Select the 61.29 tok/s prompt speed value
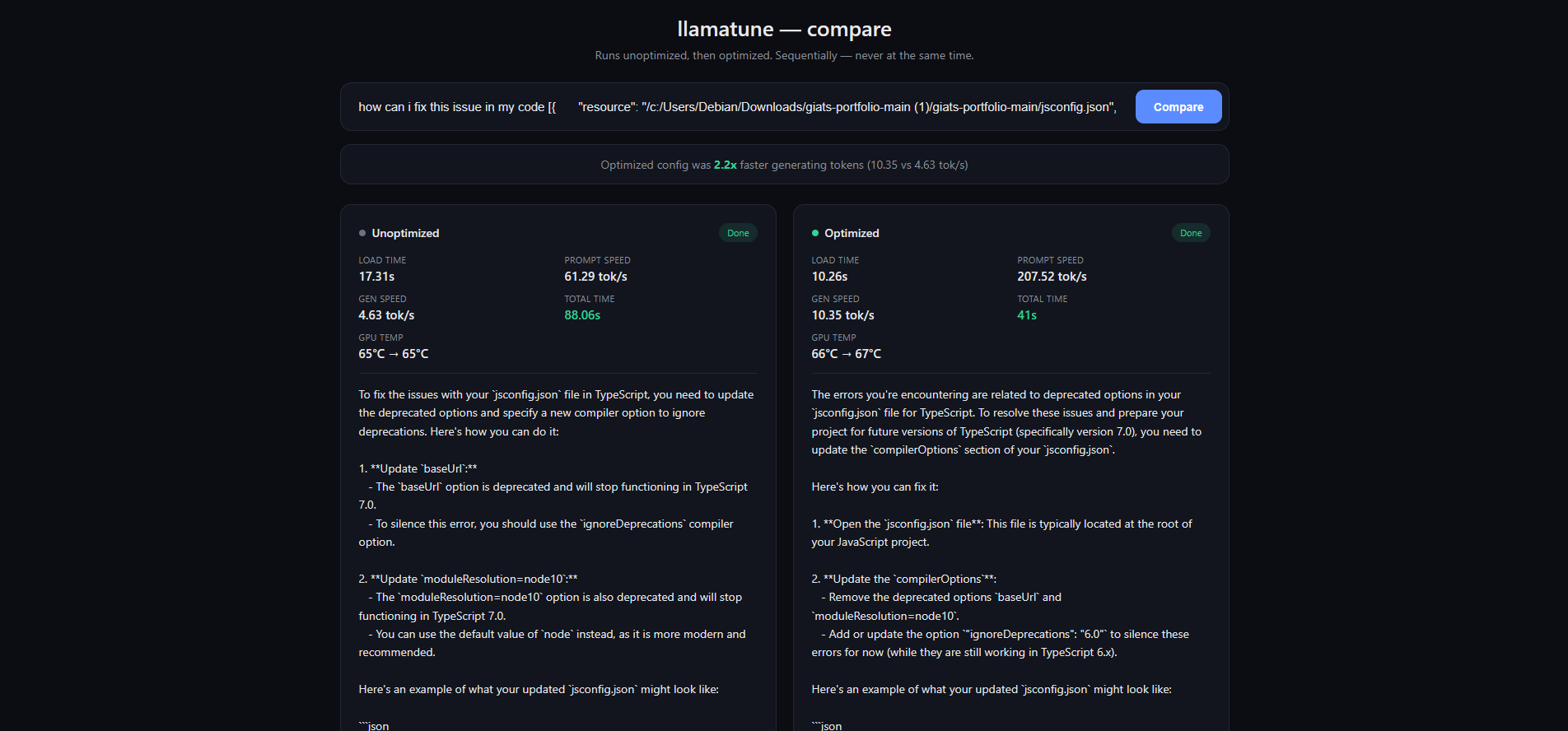1568x731 pixels. 595,277
